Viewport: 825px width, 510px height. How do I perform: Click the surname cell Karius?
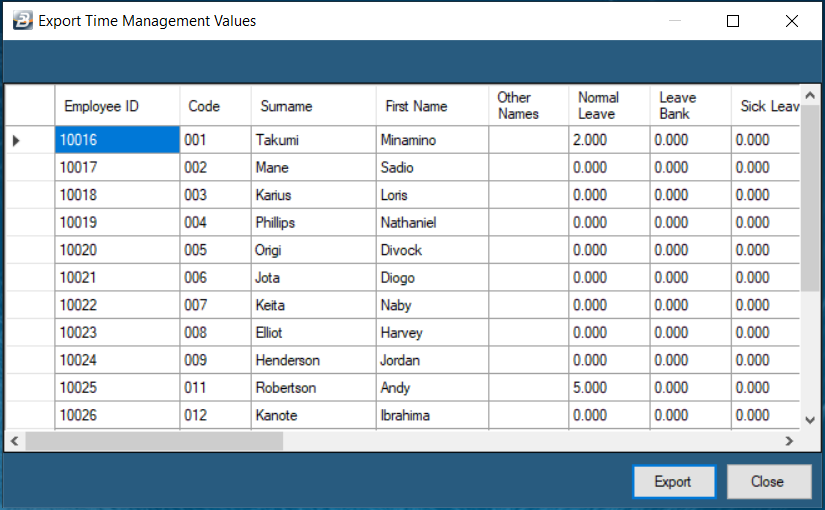coord(314,195)
